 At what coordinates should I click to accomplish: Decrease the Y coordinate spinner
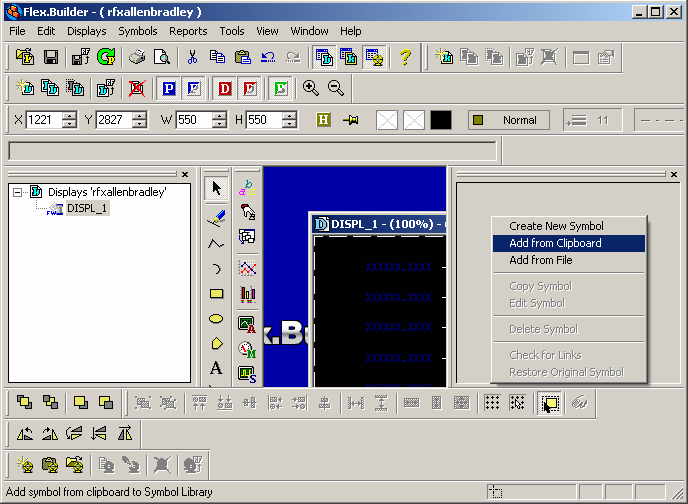pos(139,124)
